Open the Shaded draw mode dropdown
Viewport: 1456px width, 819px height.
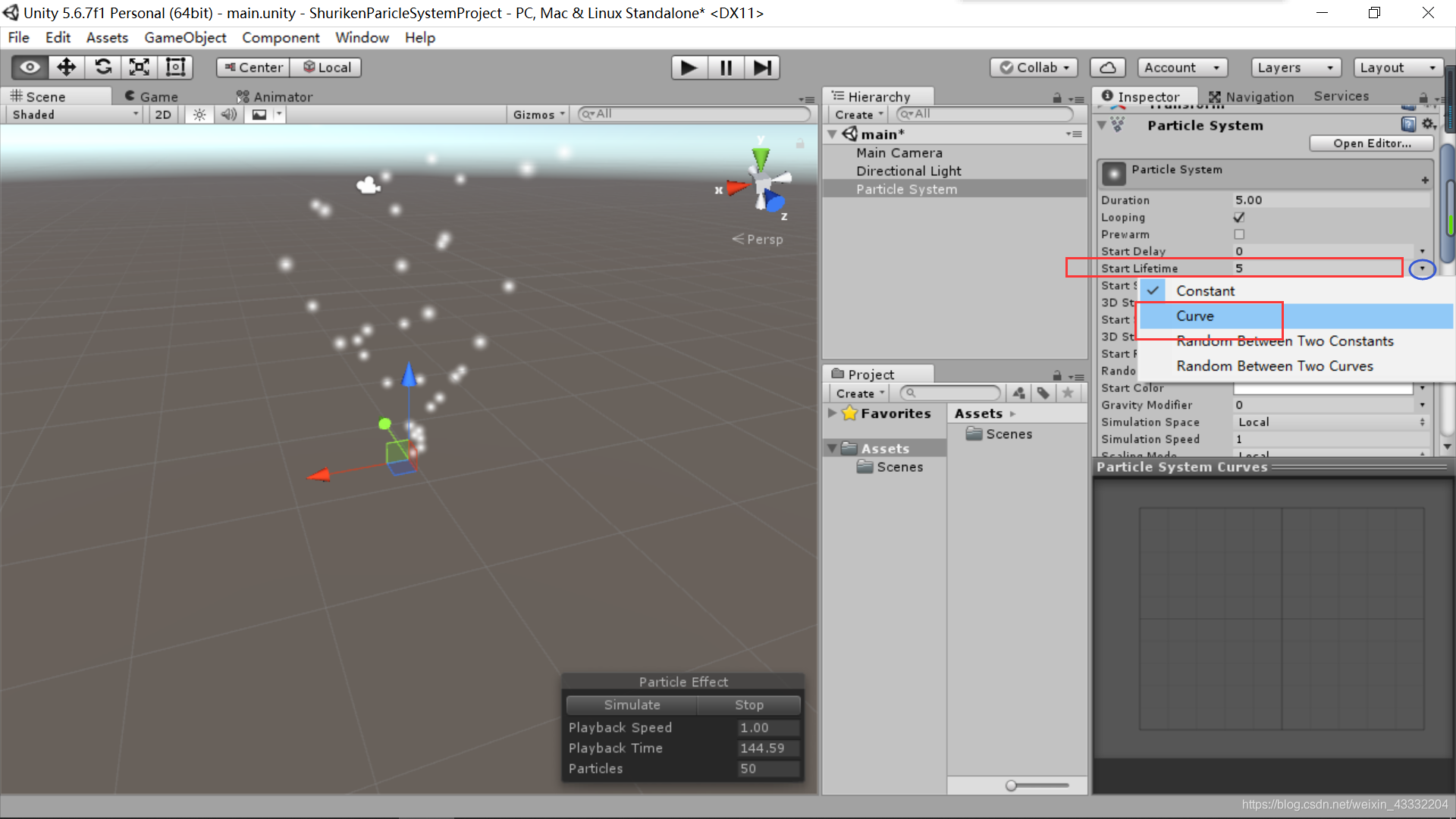coord(74,115)
